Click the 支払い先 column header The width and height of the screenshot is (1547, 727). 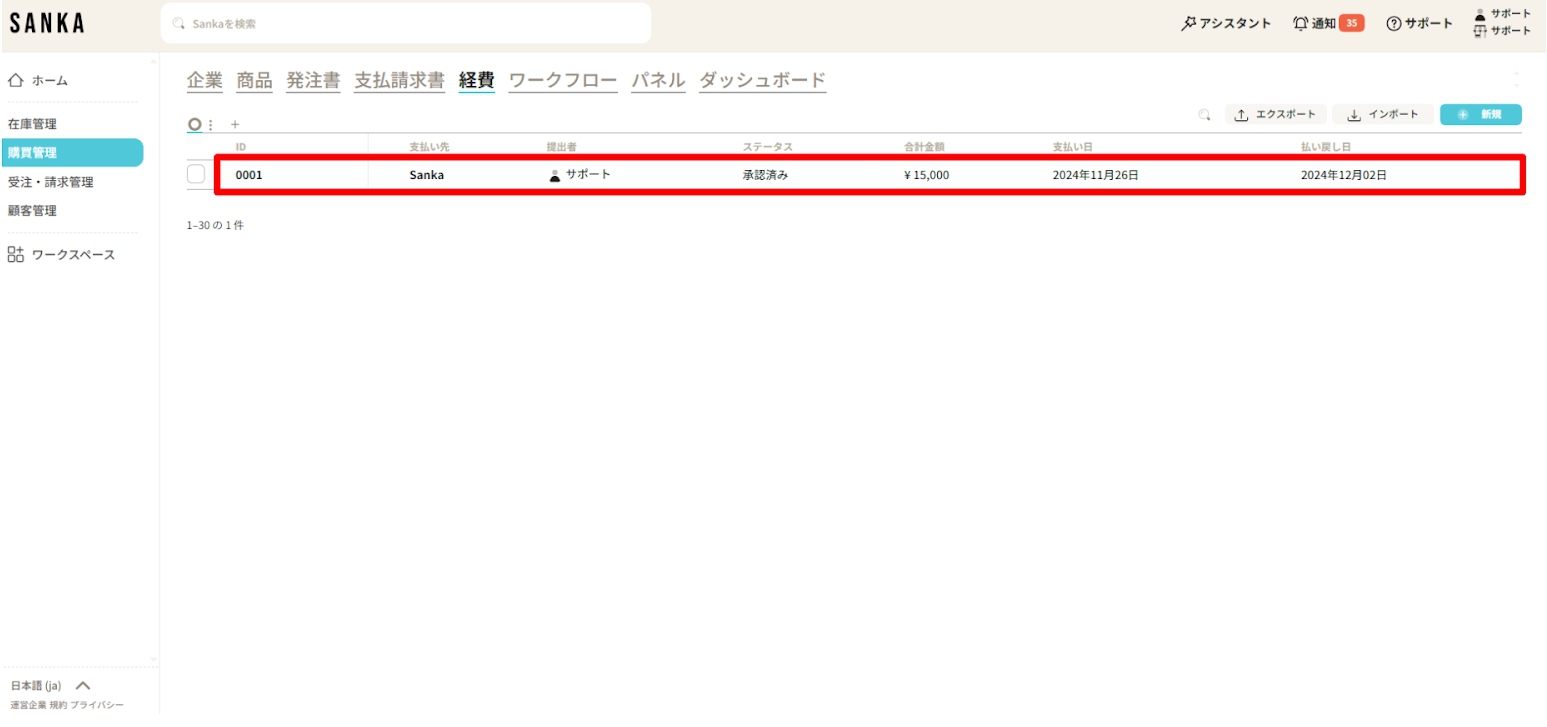429,147
